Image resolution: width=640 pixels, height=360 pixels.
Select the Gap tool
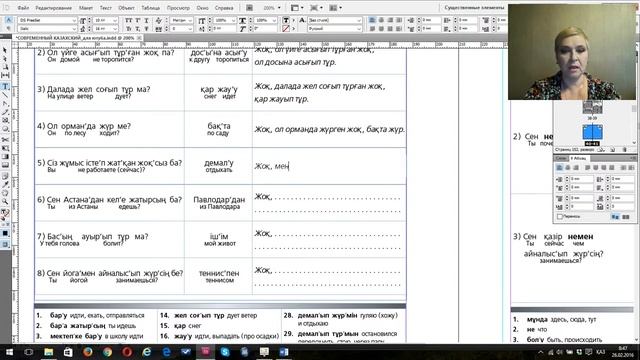click(x=5, y=75)
